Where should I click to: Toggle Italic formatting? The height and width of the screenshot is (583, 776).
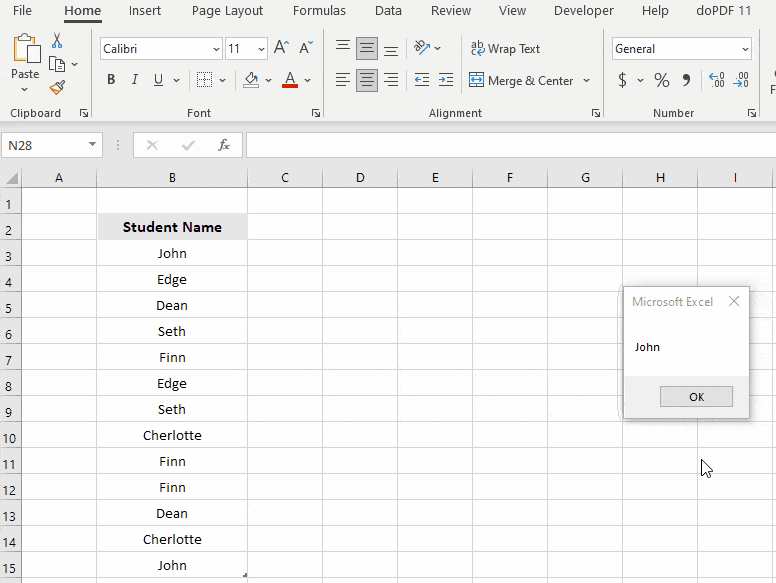(x=135, y=80)
